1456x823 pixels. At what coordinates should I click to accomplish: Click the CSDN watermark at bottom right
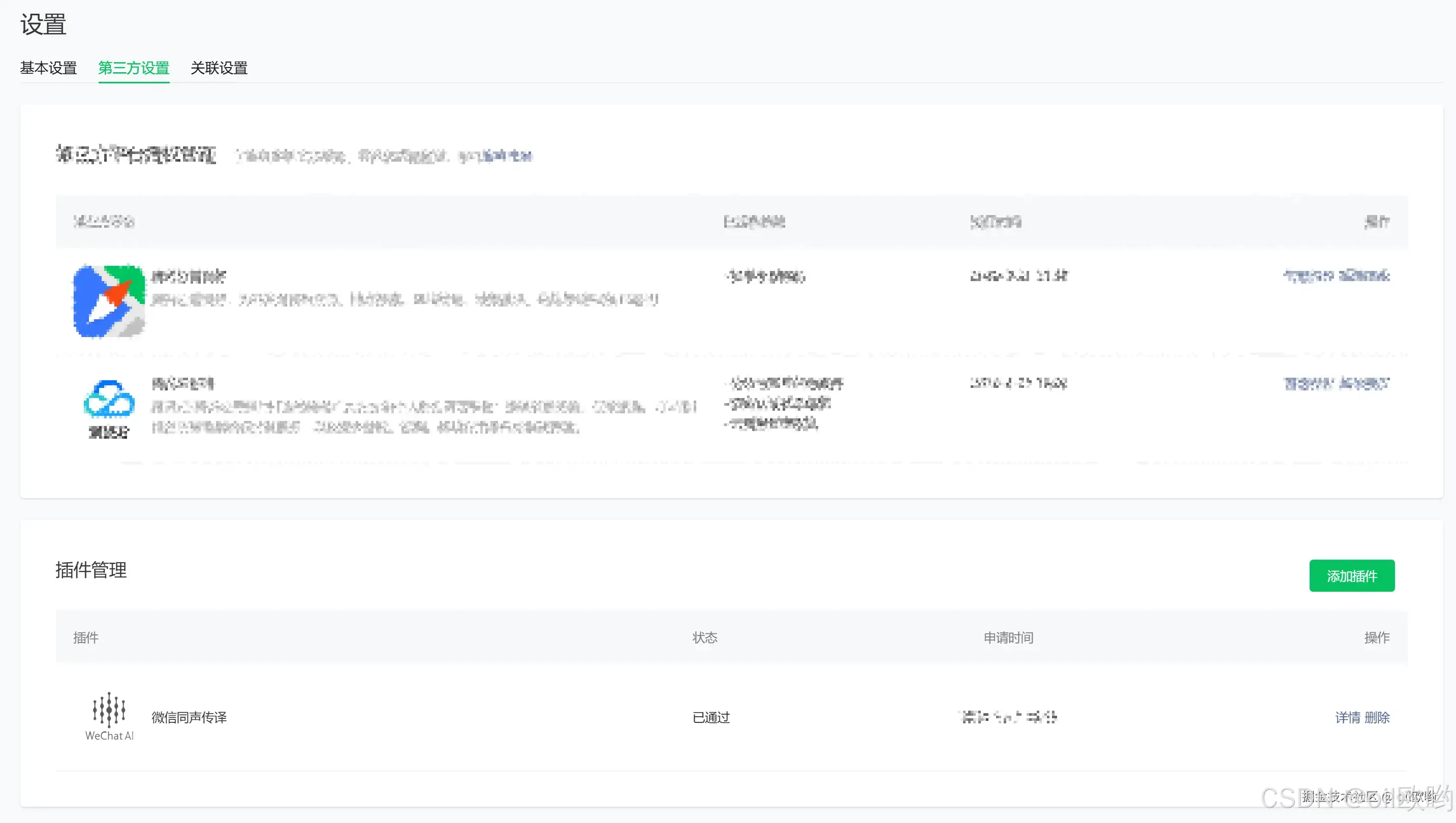coord(1351,797)
